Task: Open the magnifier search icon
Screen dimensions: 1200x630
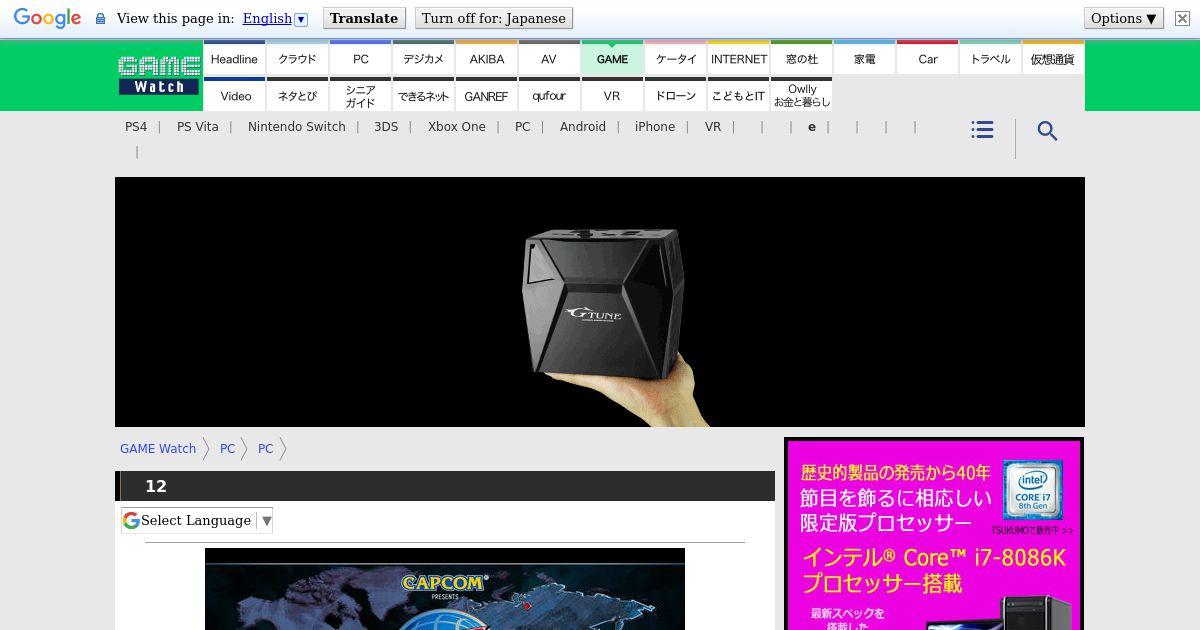Action: tap(1047, 131)
